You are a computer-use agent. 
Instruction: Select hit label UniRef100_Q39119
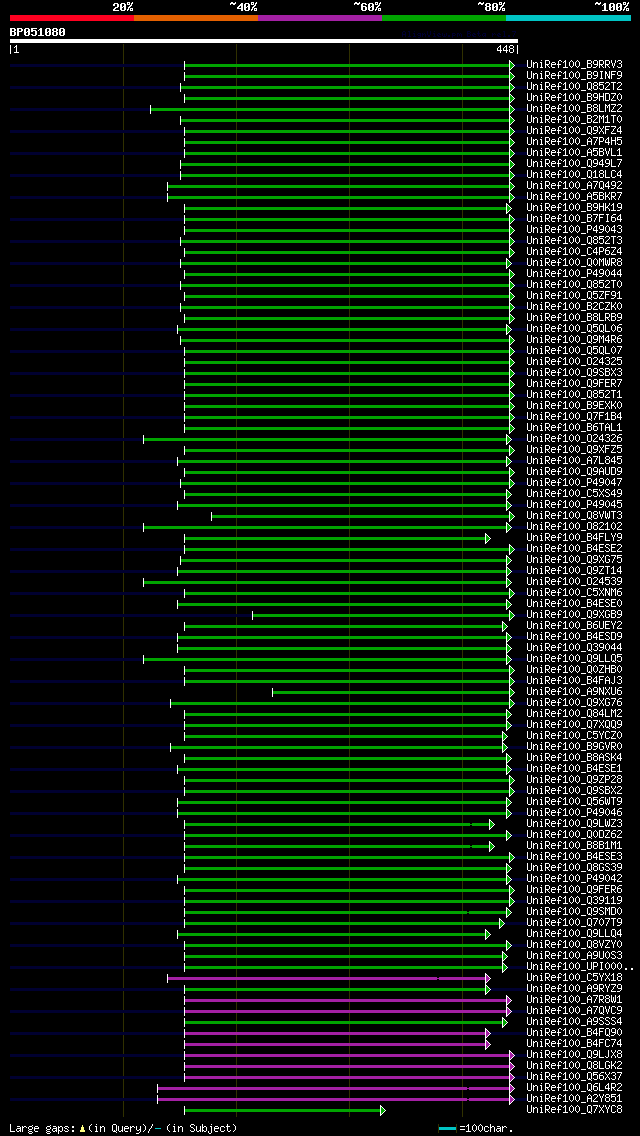574,901
